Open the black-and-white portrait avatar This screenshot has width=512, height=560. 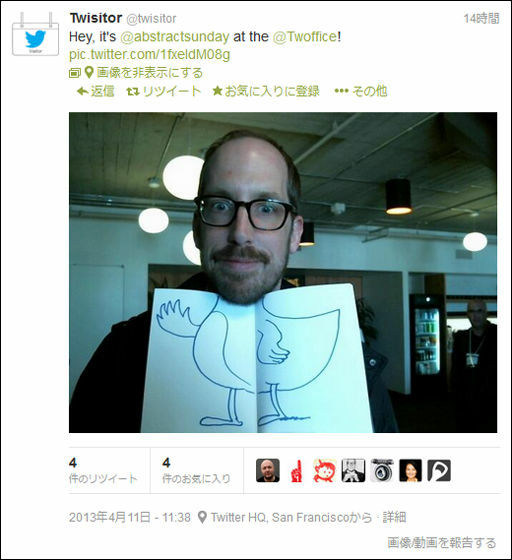click(x=353, y=471)
